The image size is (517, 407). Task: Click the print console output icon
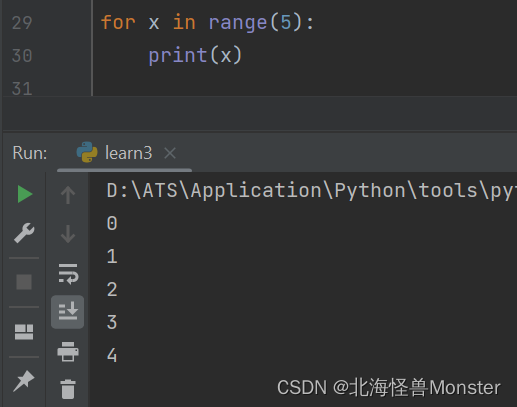pyautogui.click(x=68, y=352)
